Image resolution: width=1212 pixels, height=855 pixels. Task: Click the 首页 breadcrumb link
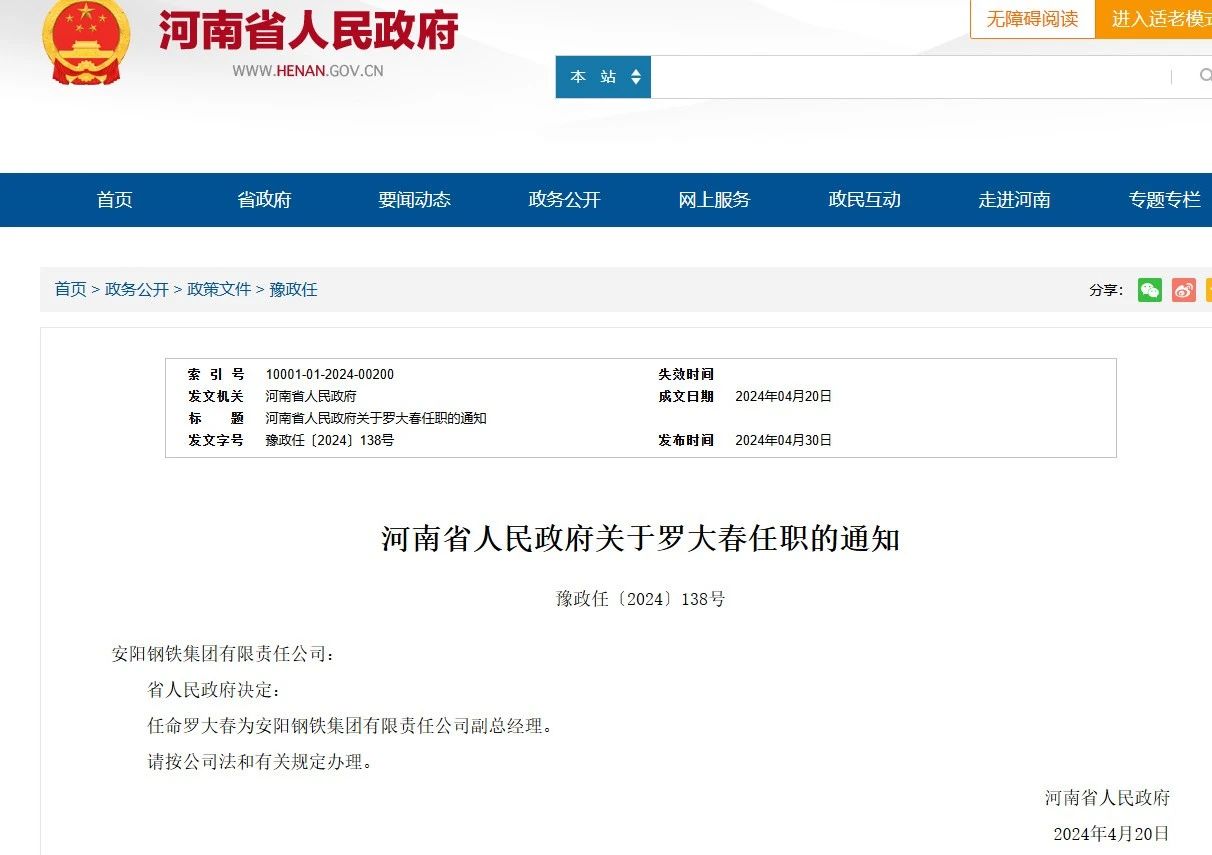tap(70, 289)
